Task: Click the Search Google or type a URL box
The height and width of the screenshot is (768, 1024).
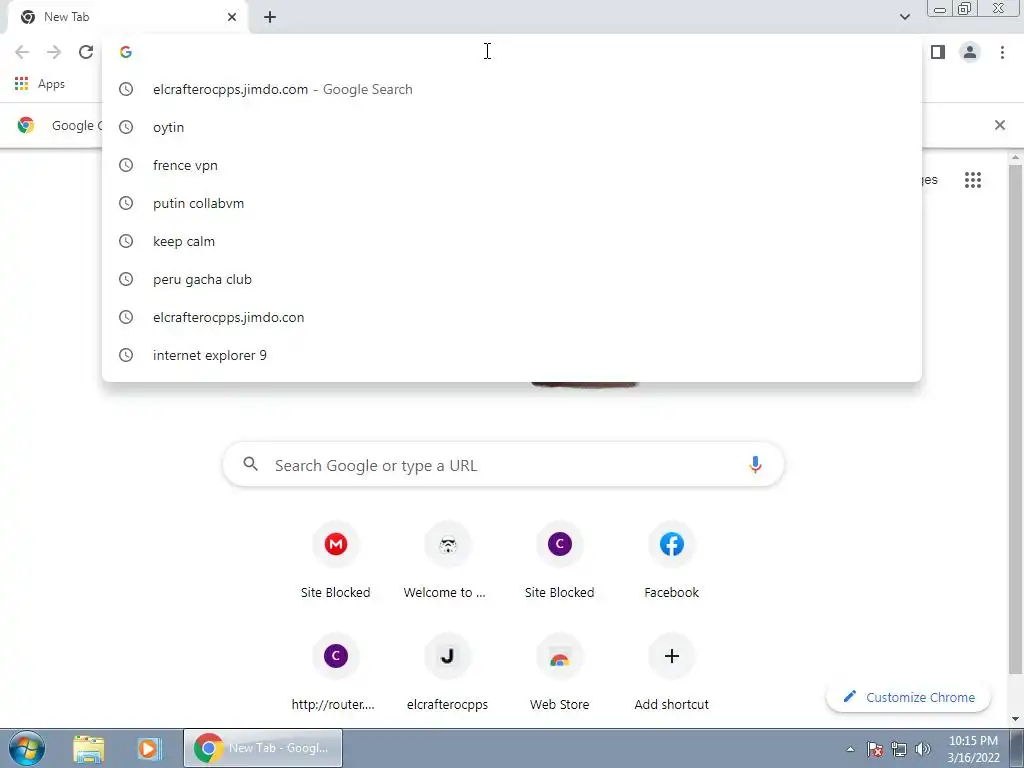Action: pyautogui.click(x=503, y=465)
